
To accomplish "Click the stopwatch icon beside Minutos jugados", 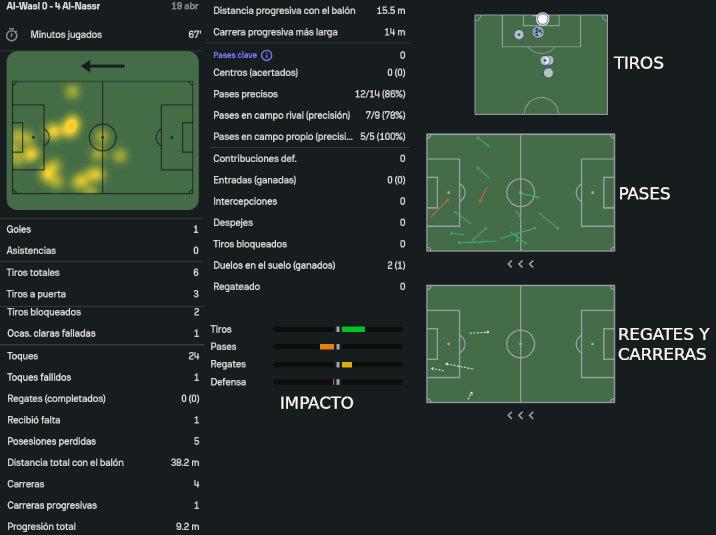I will (x=13, y=34).
